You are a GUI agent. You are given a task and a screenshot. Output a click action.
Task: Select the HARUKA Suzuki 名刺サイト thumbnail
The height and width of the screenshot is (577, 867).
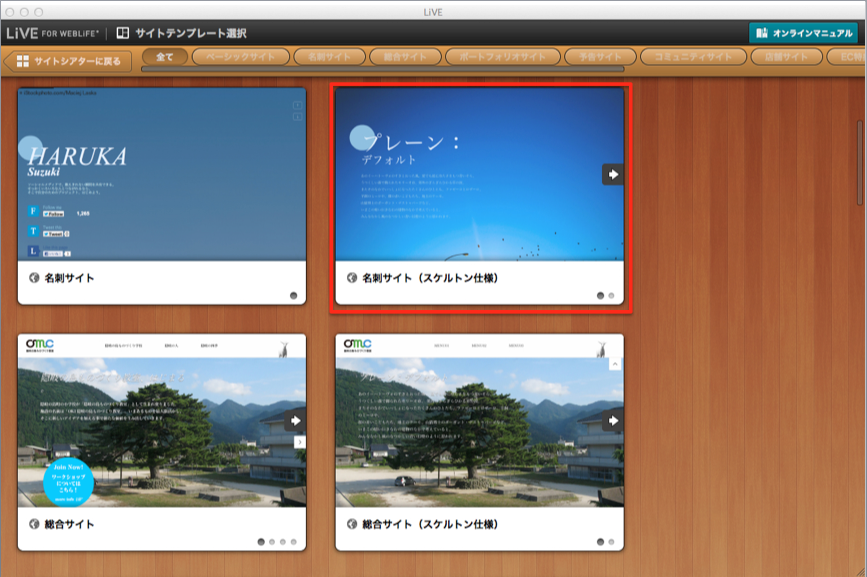click(162, 174)
